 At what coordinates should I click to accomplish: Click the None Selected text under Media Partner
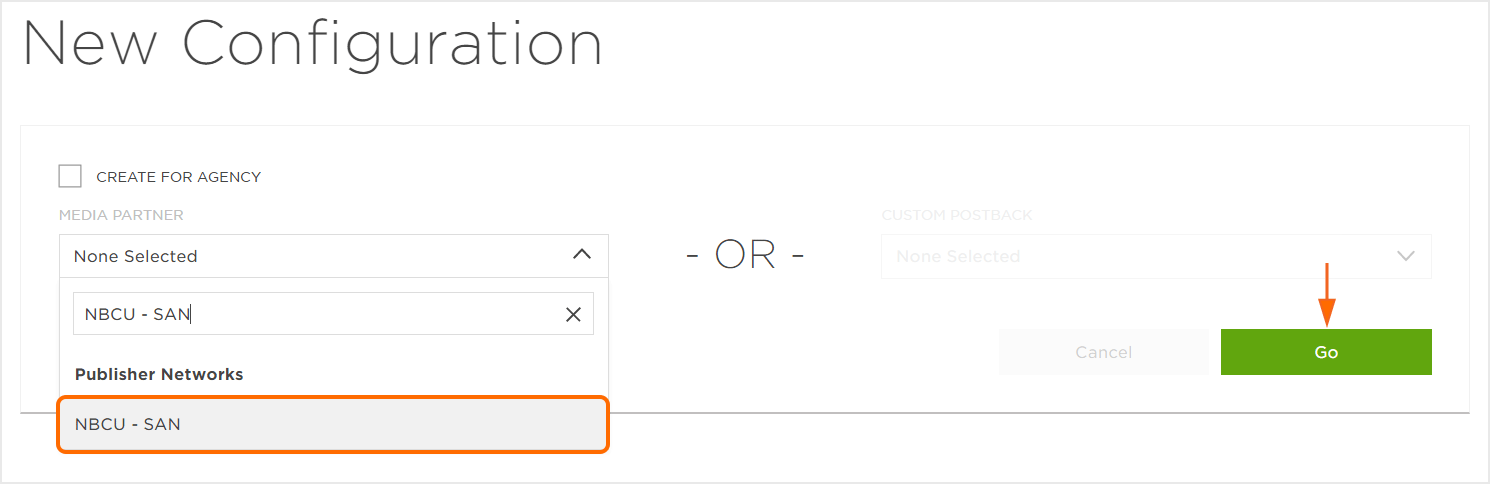pyautogui.click(x=136, y=256)
